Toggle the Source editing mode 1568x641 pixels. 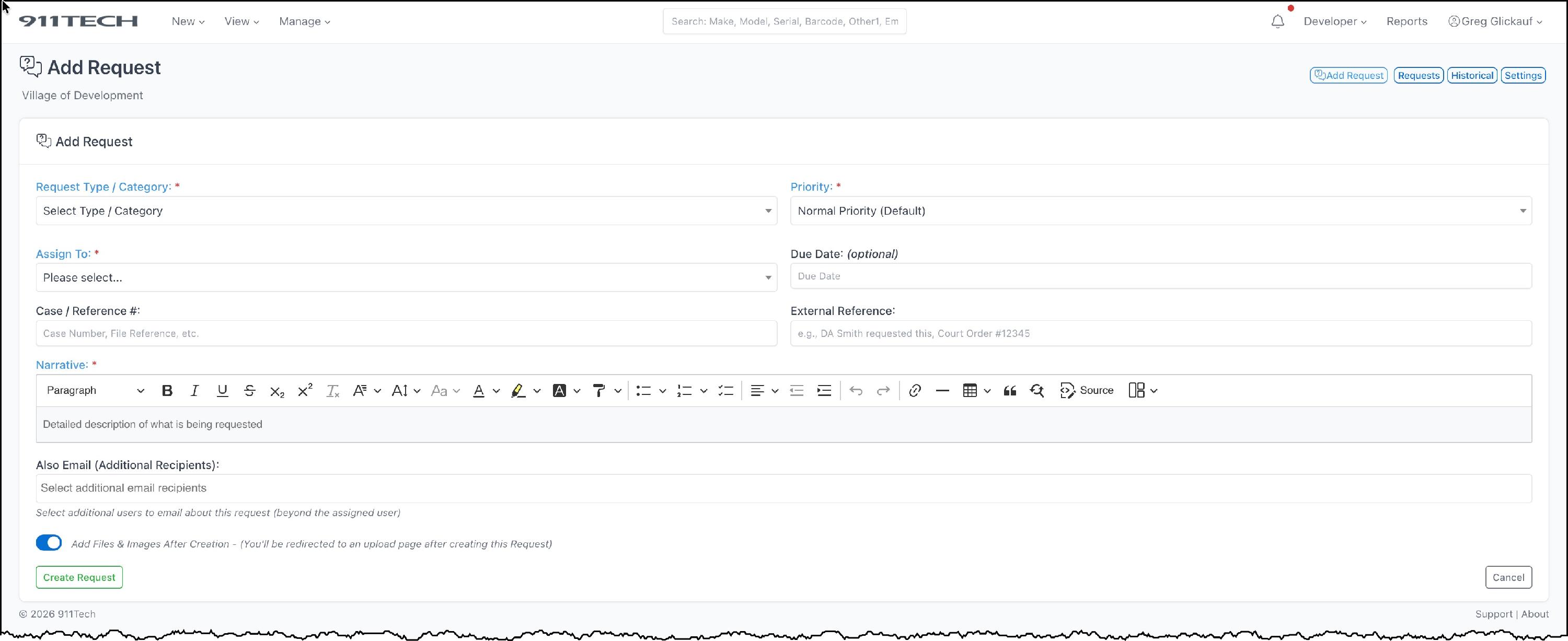click(x=1087, y=390)
